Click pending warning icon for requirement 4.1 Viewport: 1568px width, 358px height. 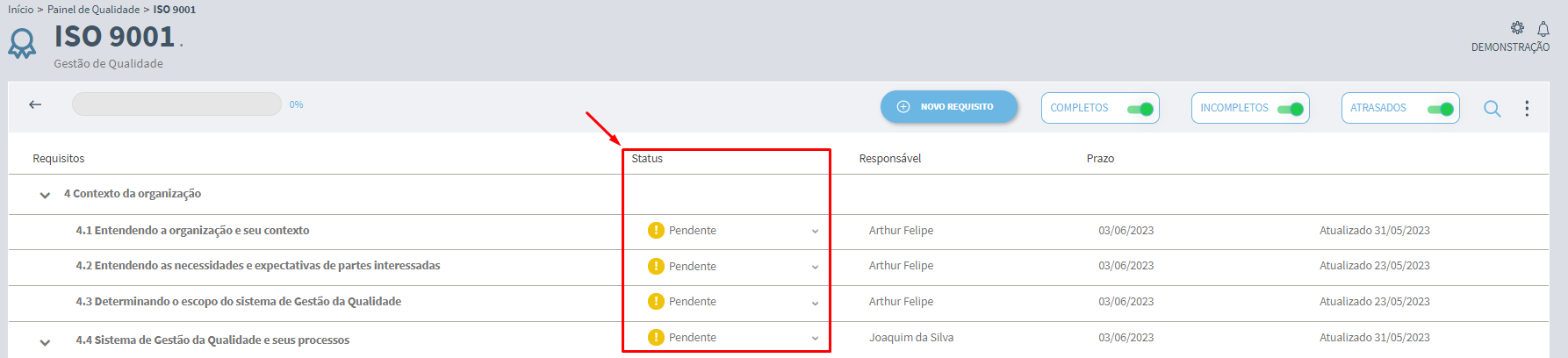[656, 230]
